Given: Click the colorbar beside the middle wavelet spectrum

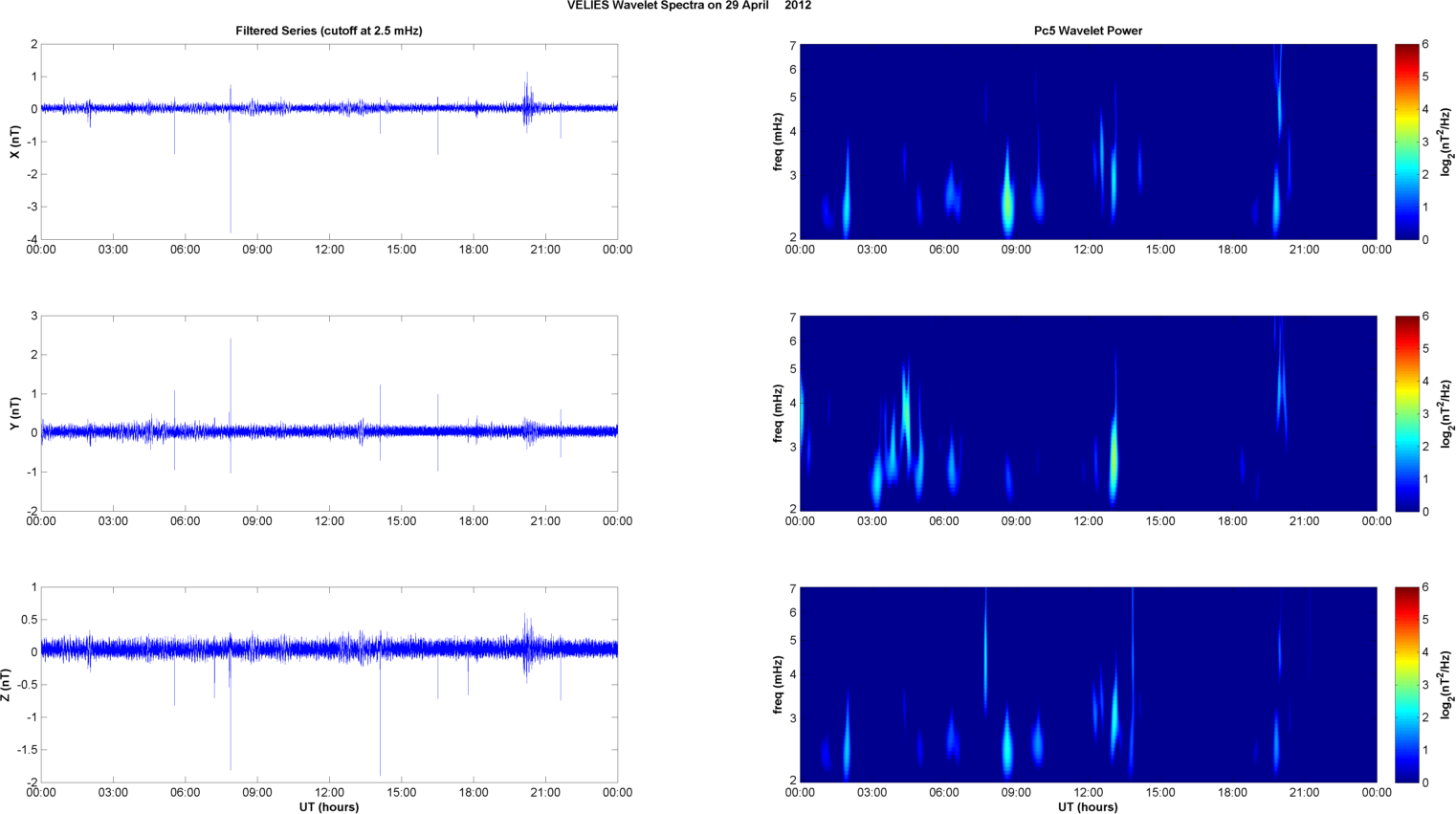Looking at the screenshot, I should 1406,413.
